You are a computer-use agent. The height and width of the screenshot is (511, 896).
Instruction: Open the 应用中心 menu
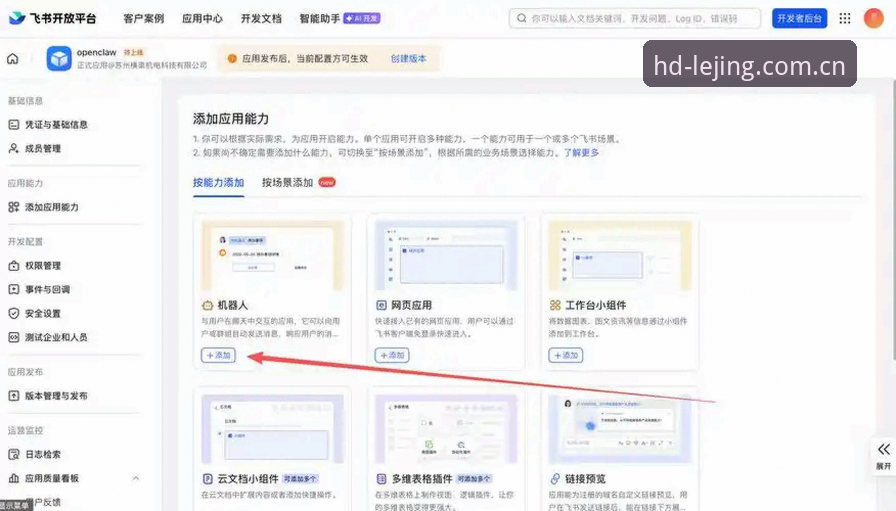(x=202, y=18)
